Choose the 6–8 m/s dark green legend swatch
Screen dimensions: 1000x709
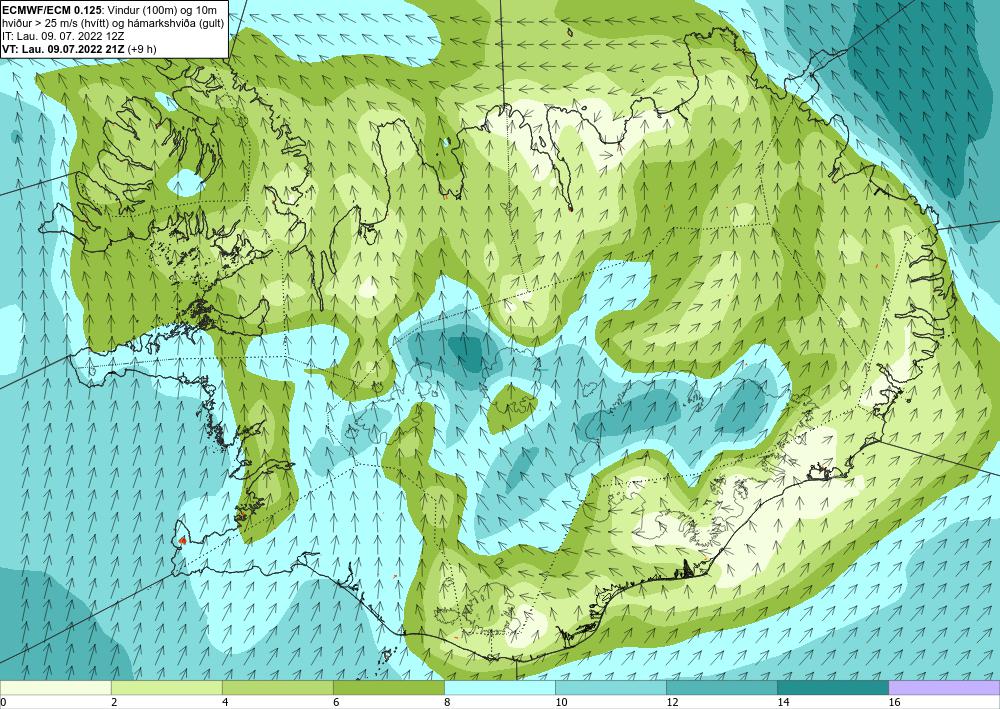pos(388,687)
